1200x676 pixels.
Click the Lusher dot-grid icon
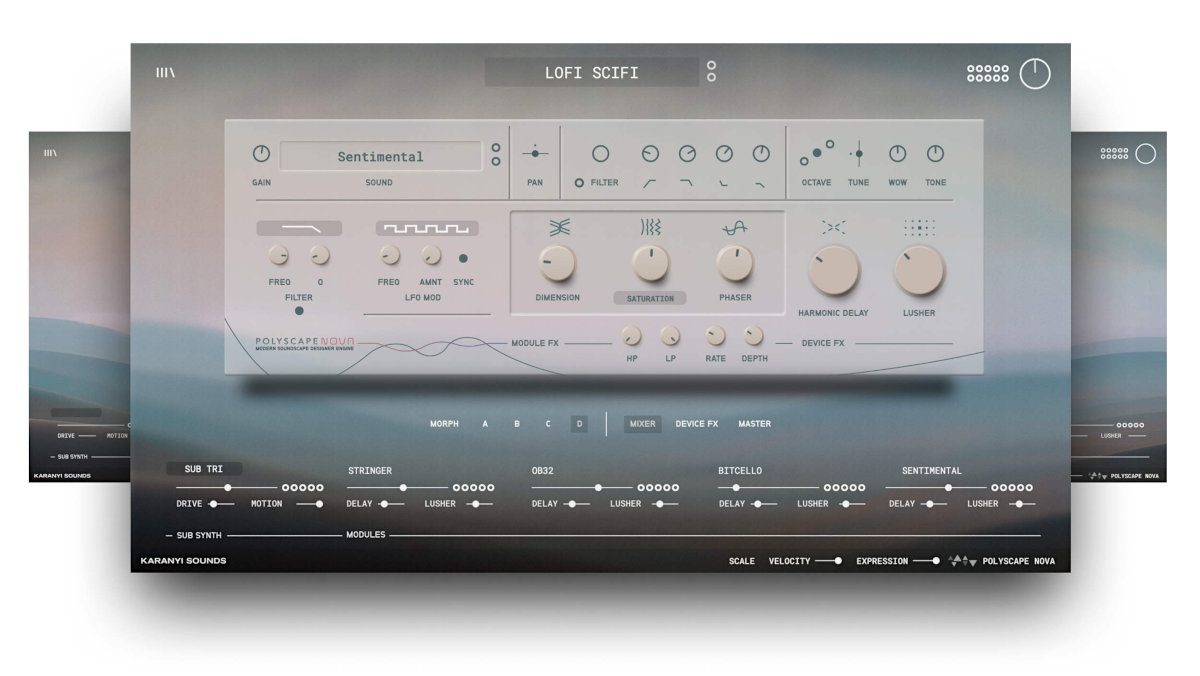point(919,229)
